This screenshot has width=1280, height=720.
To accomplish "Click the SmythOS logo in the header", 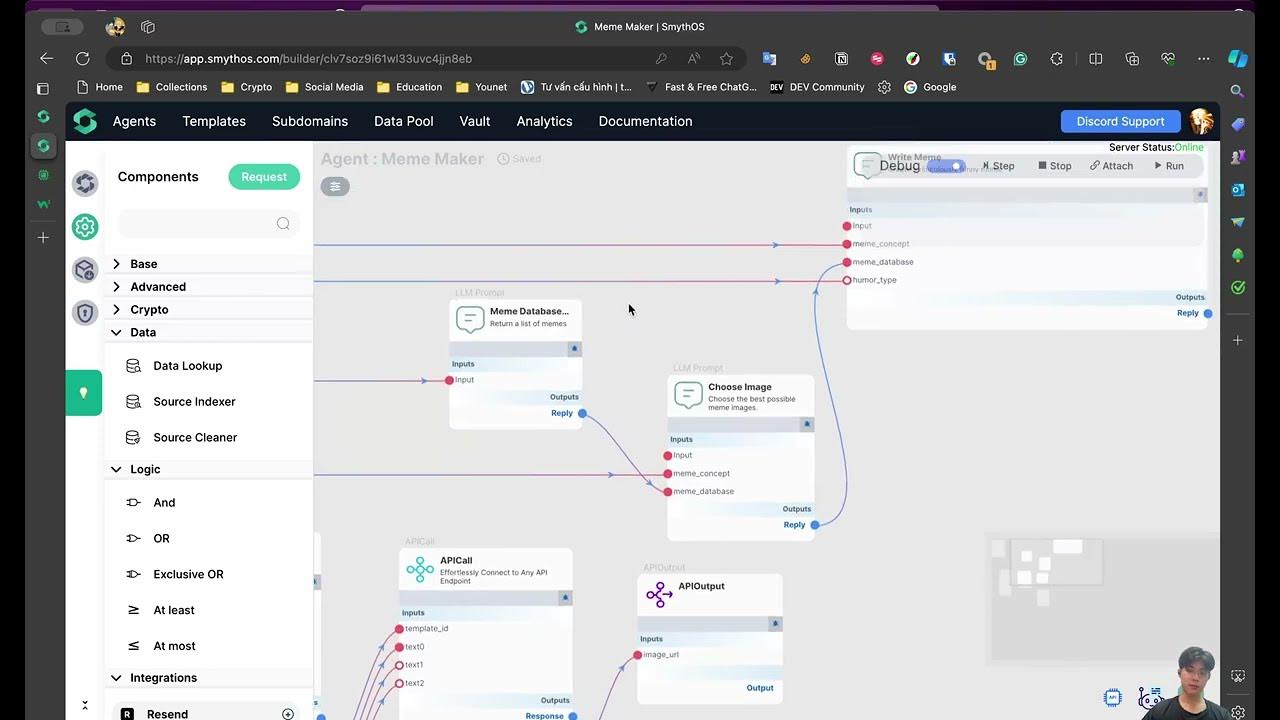I will tap(85, 121).
